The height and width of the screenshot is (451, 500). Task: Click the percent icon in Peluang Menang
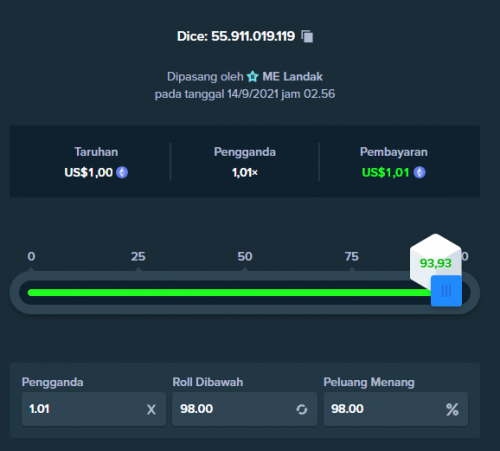click(x=452, y=409)
